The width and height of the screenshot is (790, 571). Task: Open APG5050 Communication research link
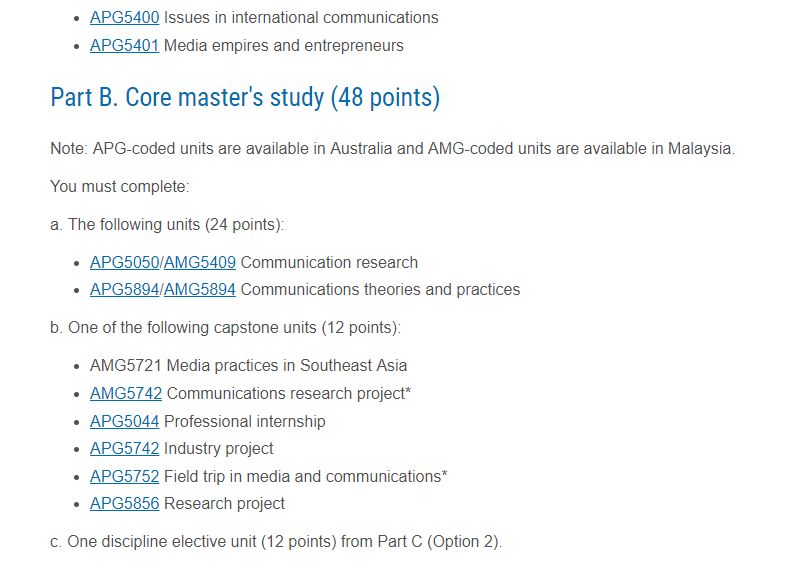click(124, 263)
